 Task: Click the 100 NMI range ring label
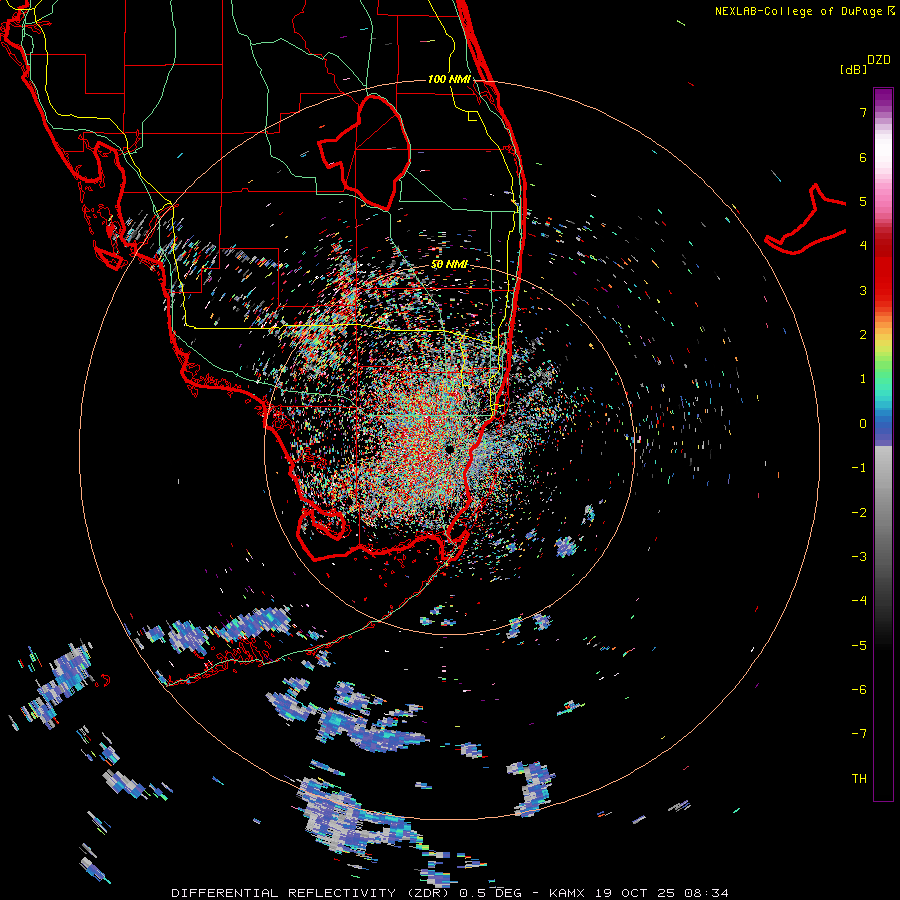tap(449, 79)
